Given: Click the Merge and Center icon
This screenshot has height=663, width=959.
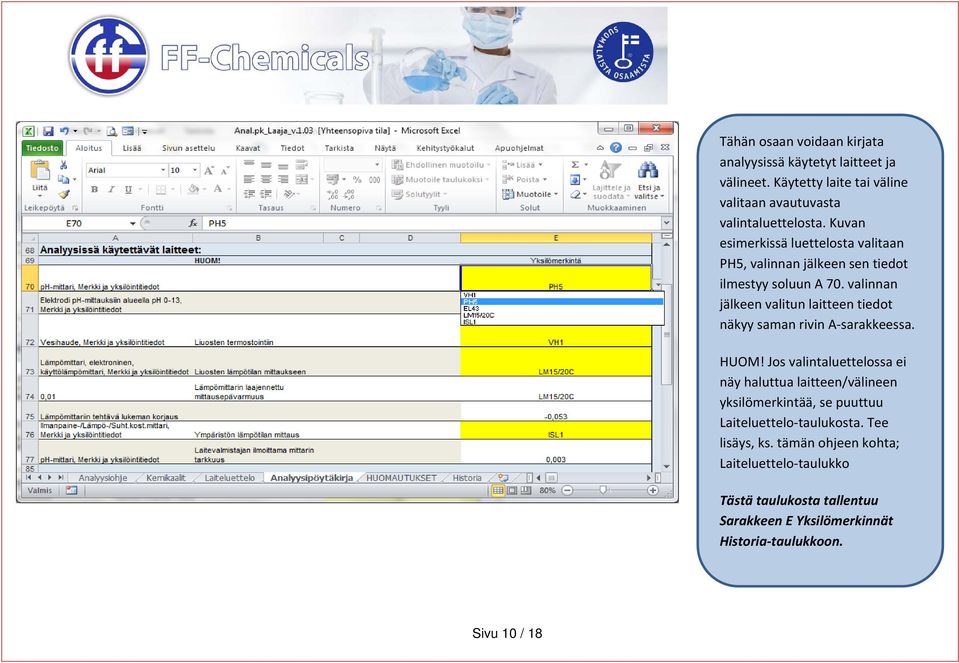Looking at the screenshot, I should coord(302,180).
